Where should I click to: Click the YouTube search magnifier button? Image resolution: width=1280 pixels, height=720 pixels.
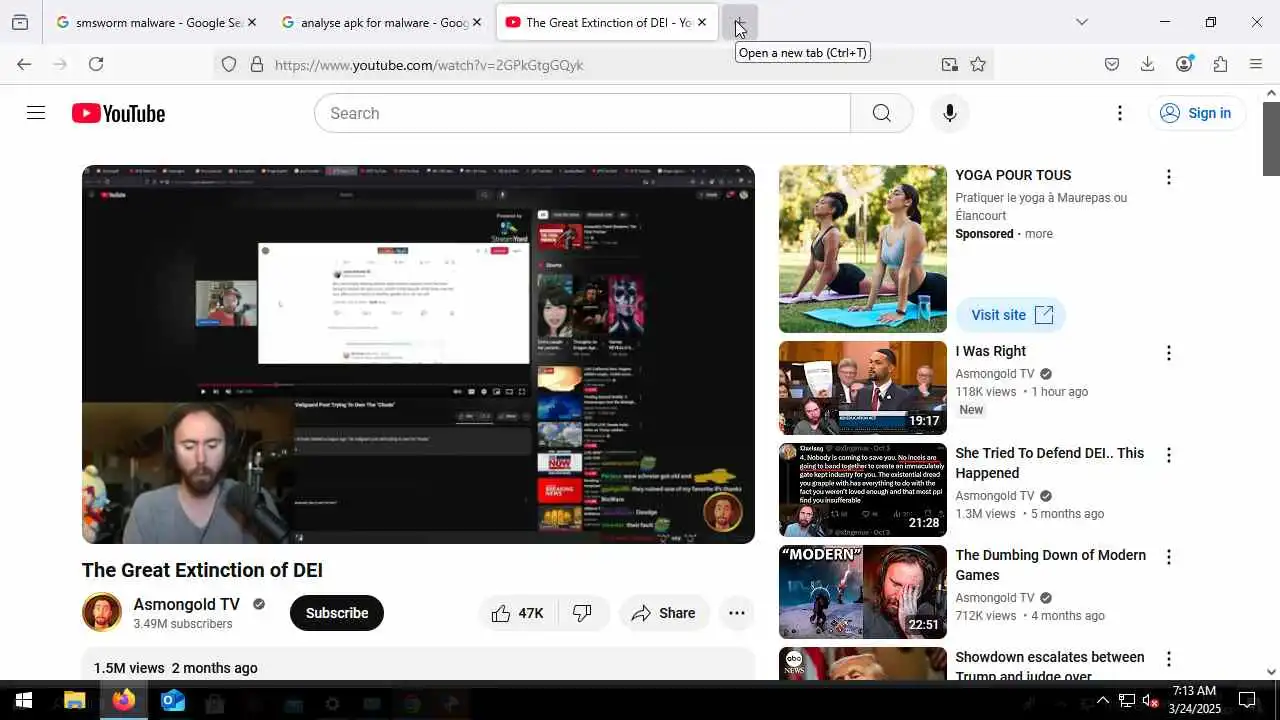(881, 113)
